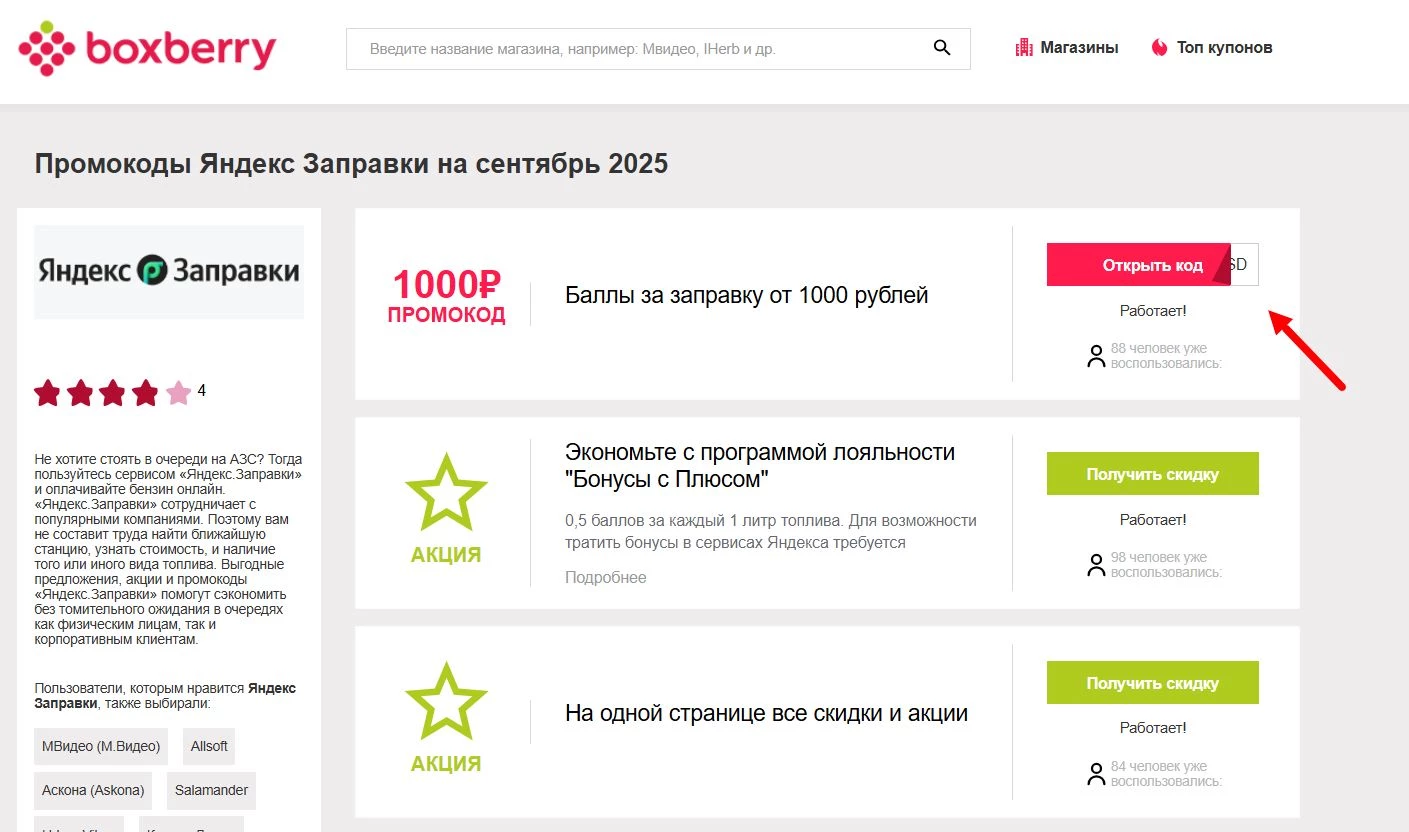
Task: Open the Подробнее link
Action: [603, 577]
